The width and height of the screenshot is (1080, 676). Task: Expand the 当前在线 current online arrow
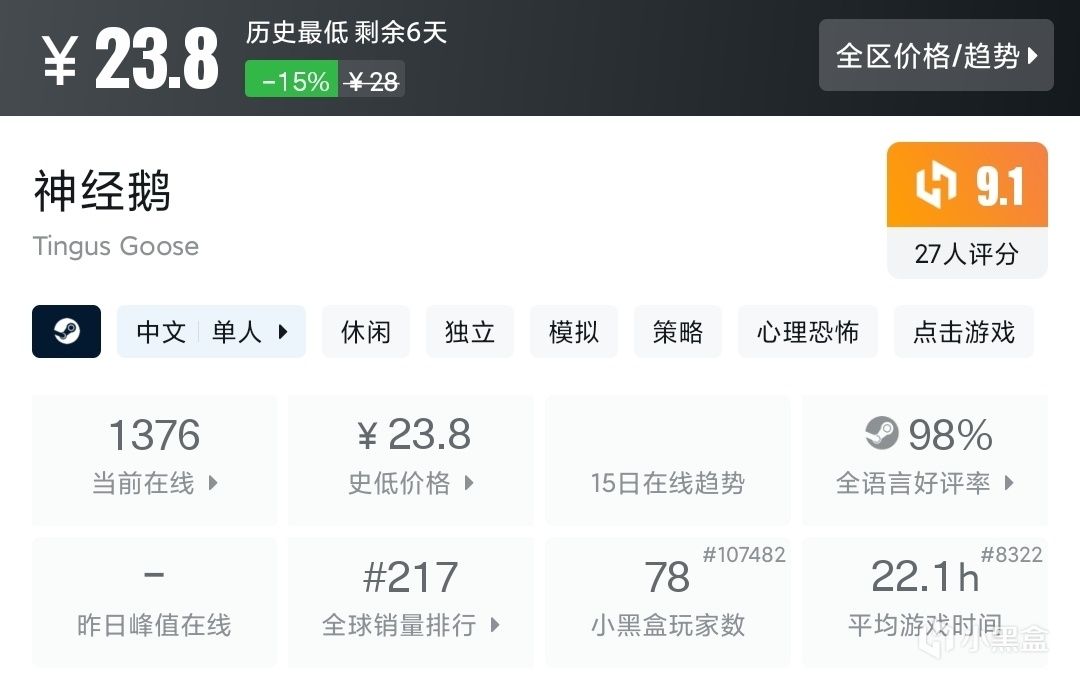213,483
